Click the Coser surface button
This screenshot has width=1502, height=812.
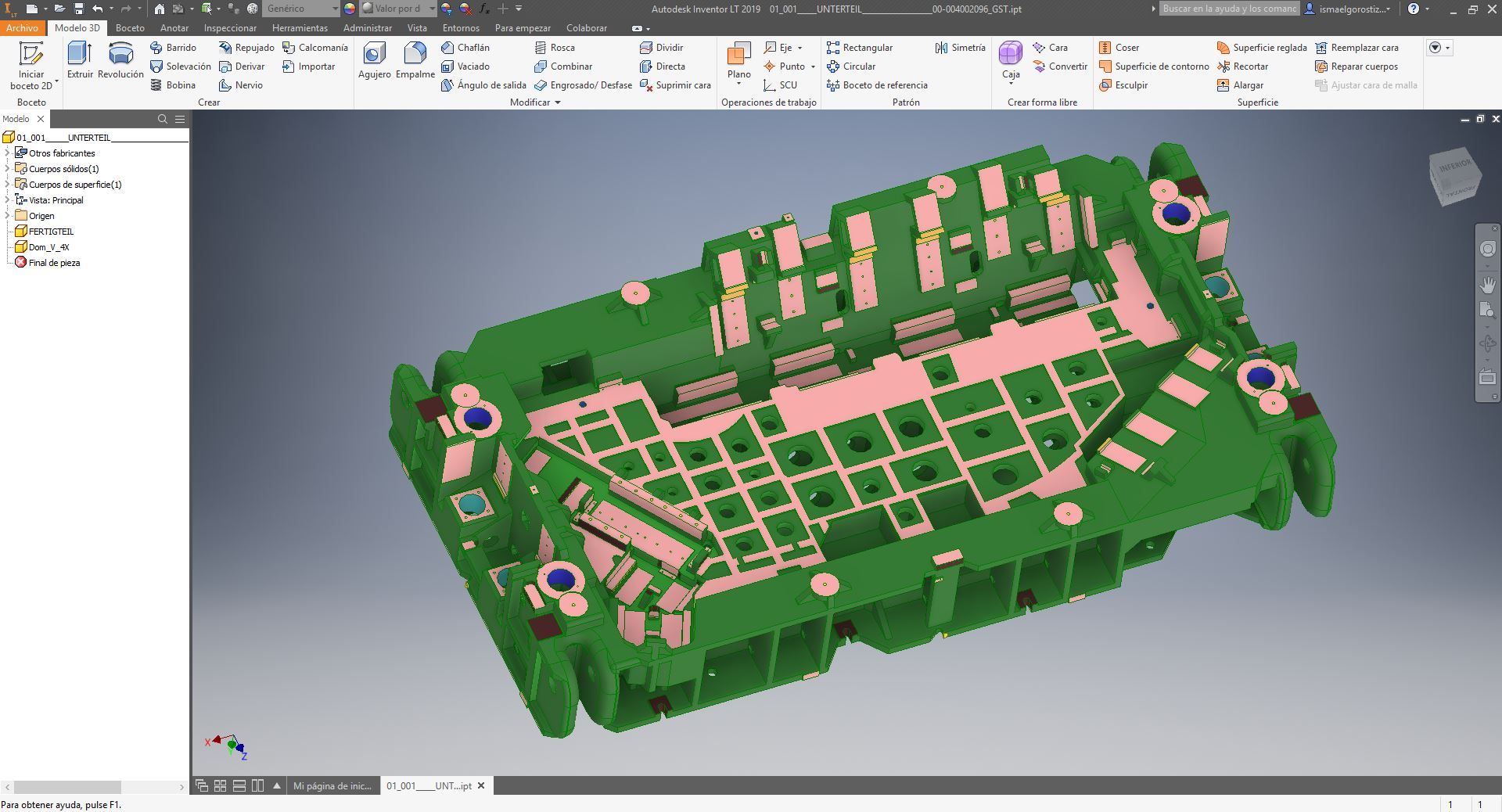(x=1119, y=48)
